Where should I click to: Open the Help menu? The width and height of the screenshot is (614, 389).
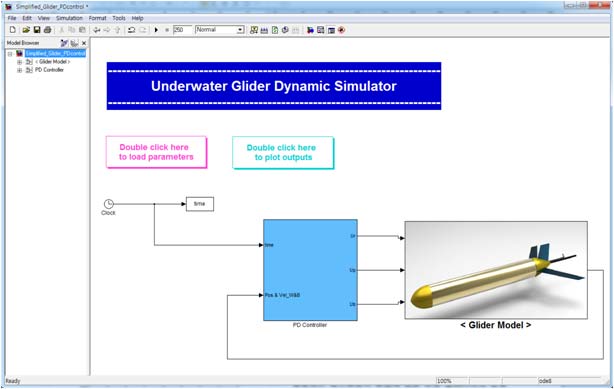point(137,18)
